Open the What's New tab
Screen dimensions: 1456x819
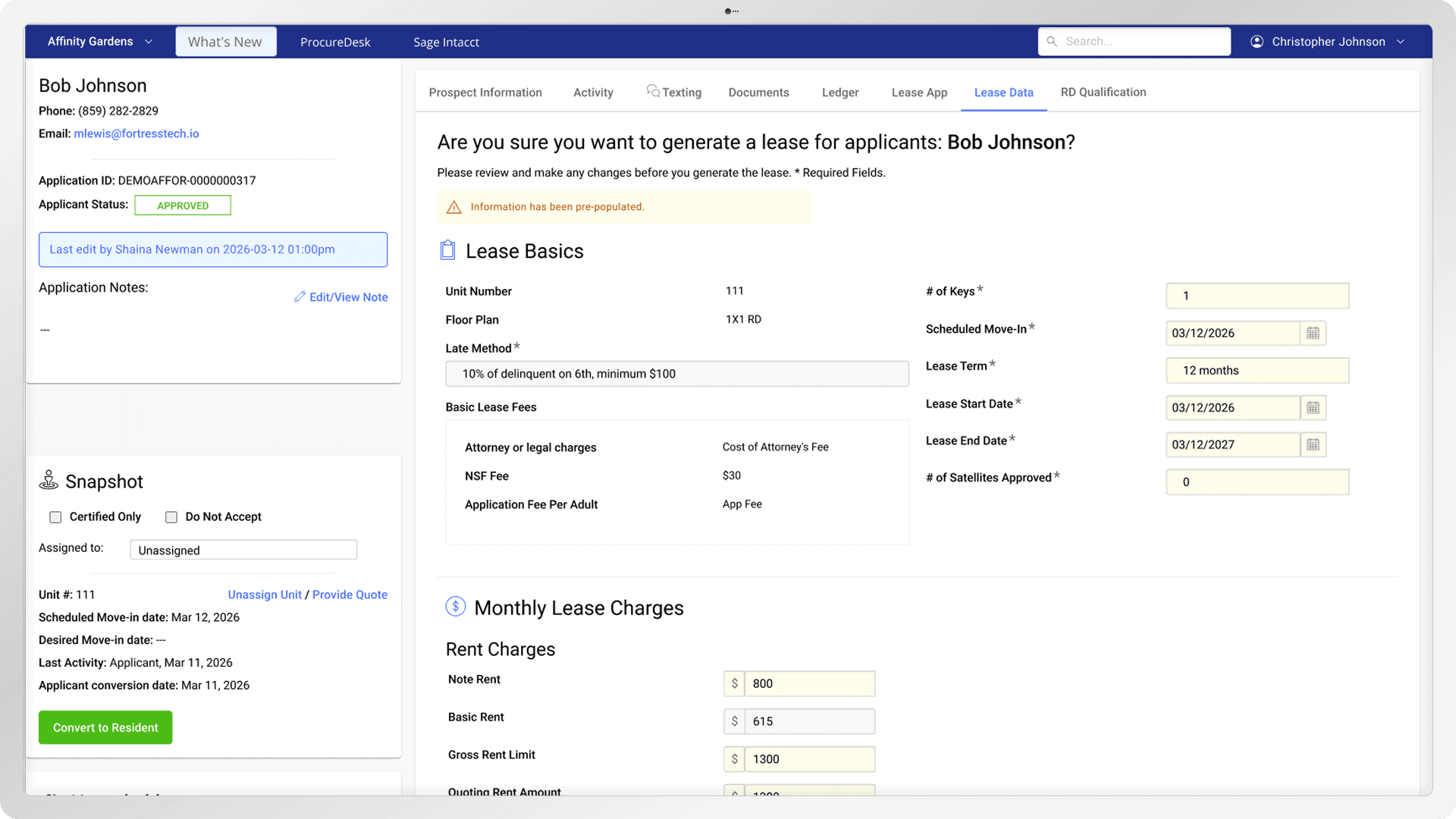[225, 42]
